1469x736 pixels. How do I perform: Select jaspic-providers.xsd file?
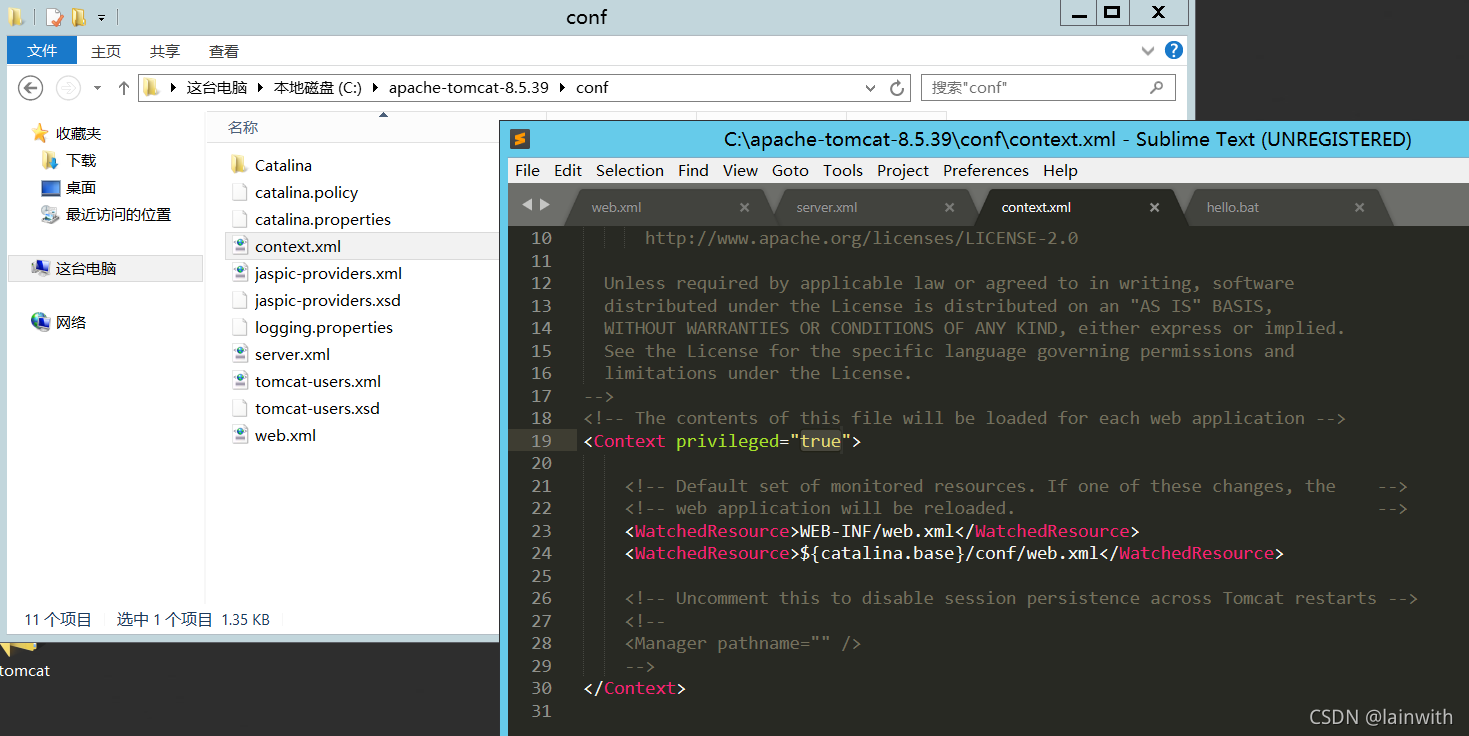click(327, 300)
